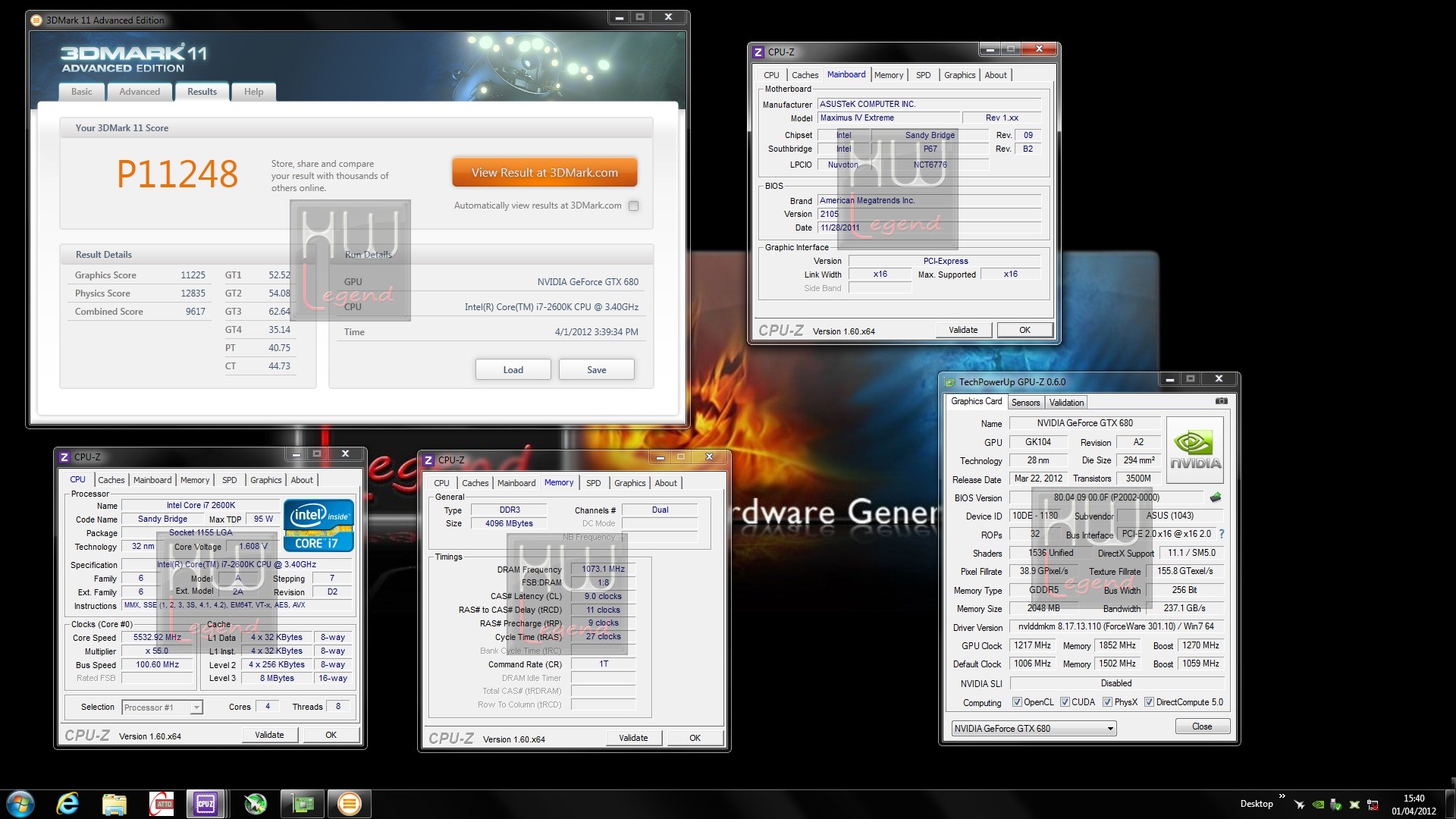
Task: Click the GPU Clock value 1217 MHz
Action: coord(1032,645)
